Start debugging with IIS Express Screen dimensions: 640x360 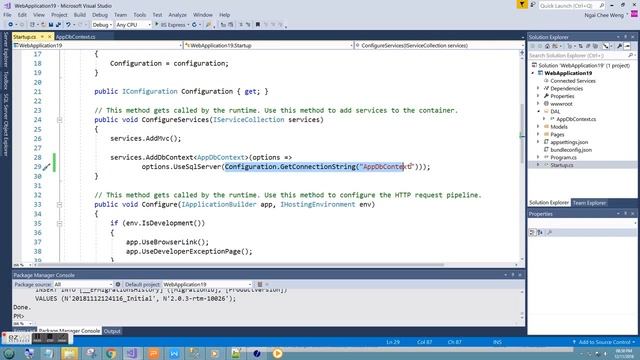coord(170,25)
